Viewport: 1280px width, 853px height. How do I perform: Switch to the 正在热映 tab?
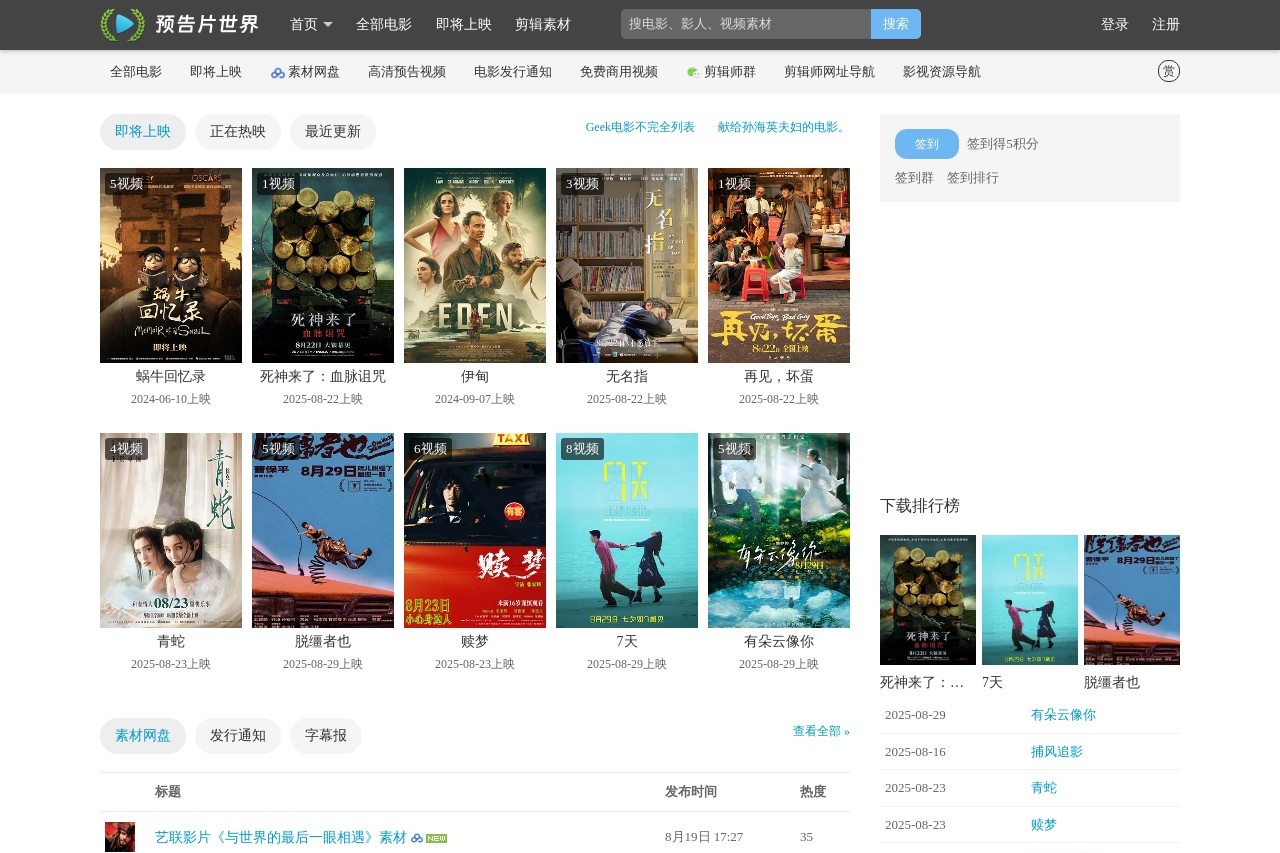pyautogui.click(x=238, y=132)
